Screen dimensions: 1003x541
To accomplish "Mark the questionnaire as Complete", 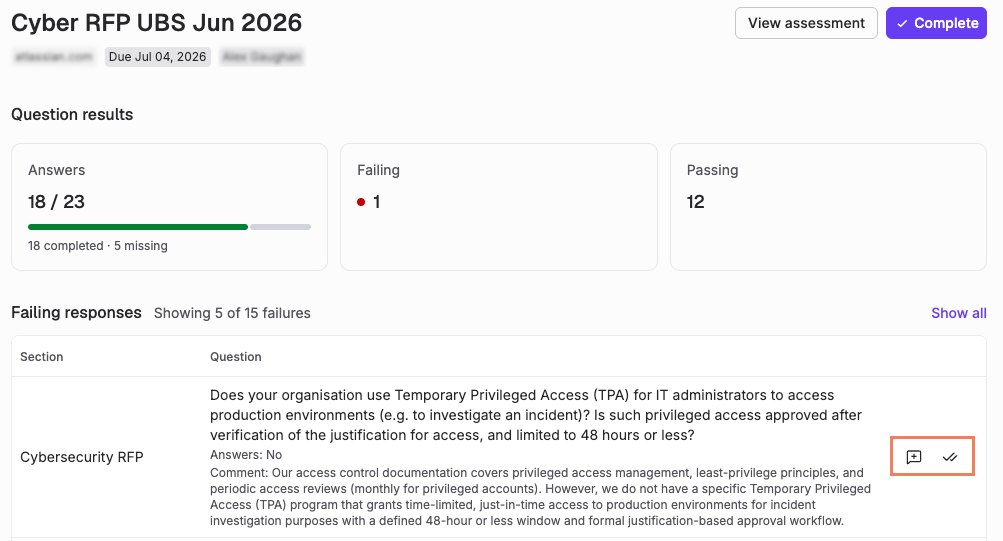I will pos(936,23).
